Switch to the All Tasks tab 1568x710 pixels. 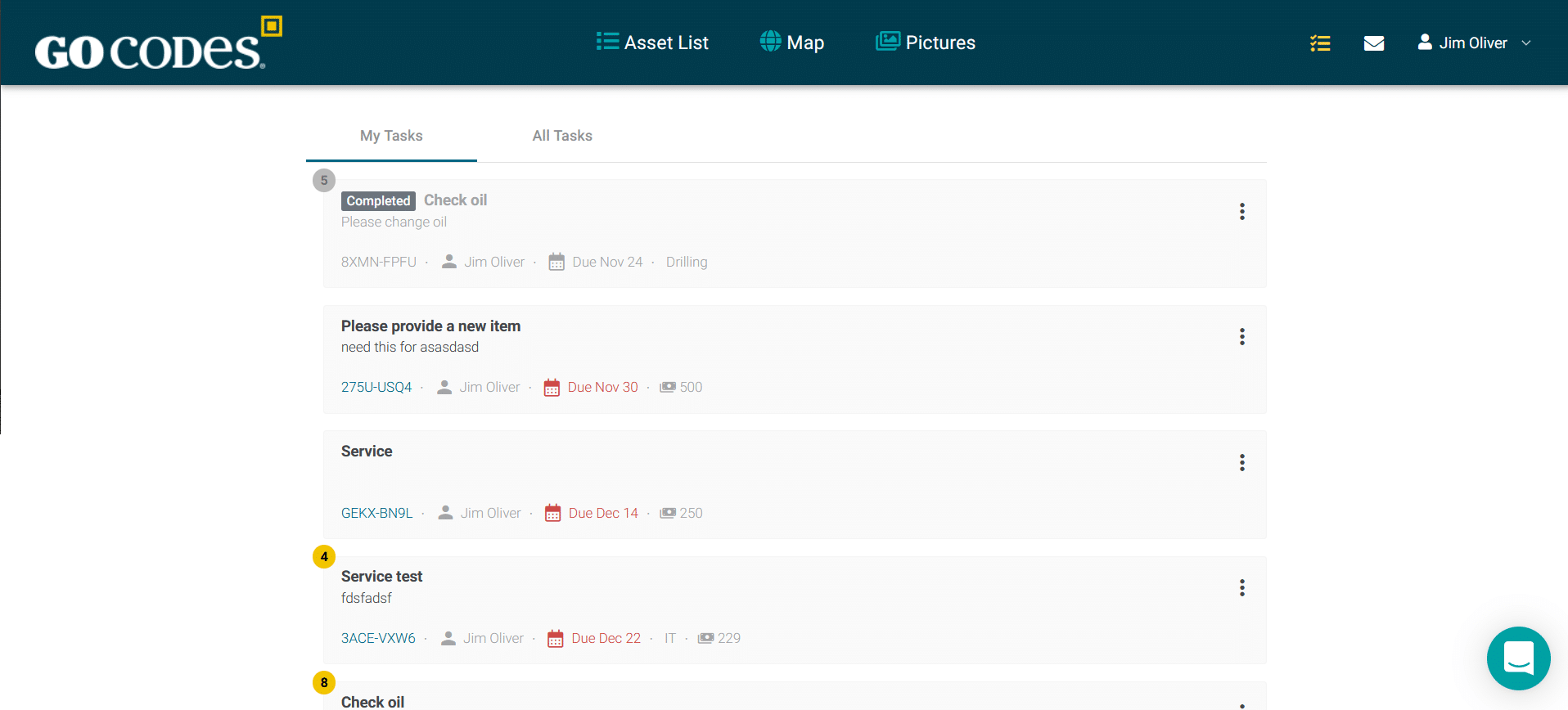562,136
